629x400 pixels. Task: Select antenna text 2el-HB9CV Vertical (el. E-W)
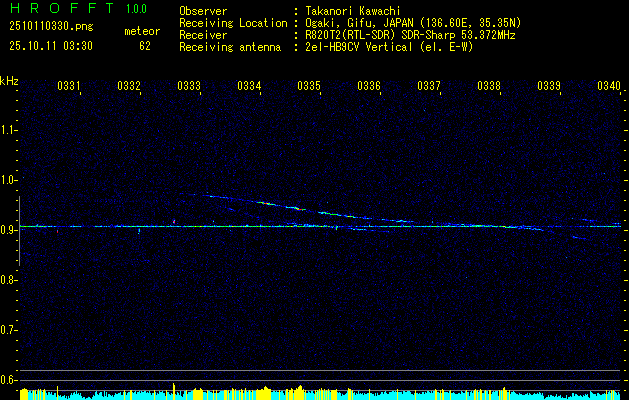(389, 47)
